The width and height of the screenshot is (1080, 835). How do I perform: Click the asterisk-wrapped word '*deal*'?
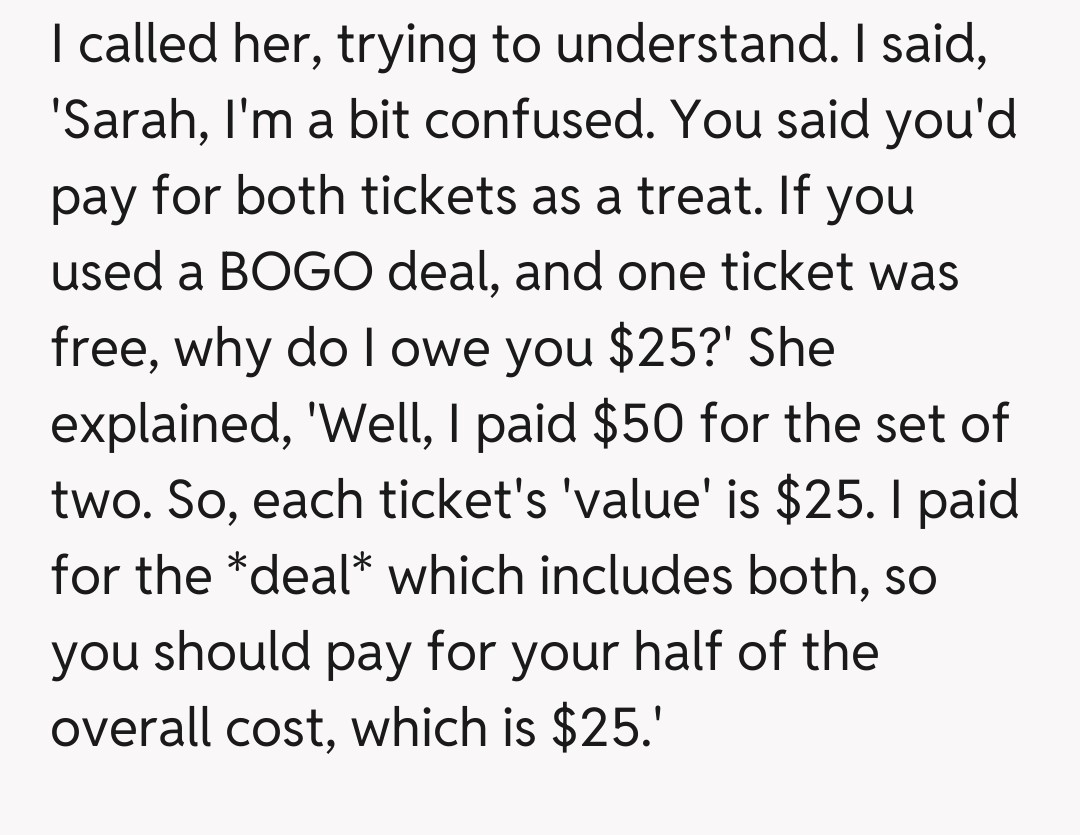click(296, 574)
